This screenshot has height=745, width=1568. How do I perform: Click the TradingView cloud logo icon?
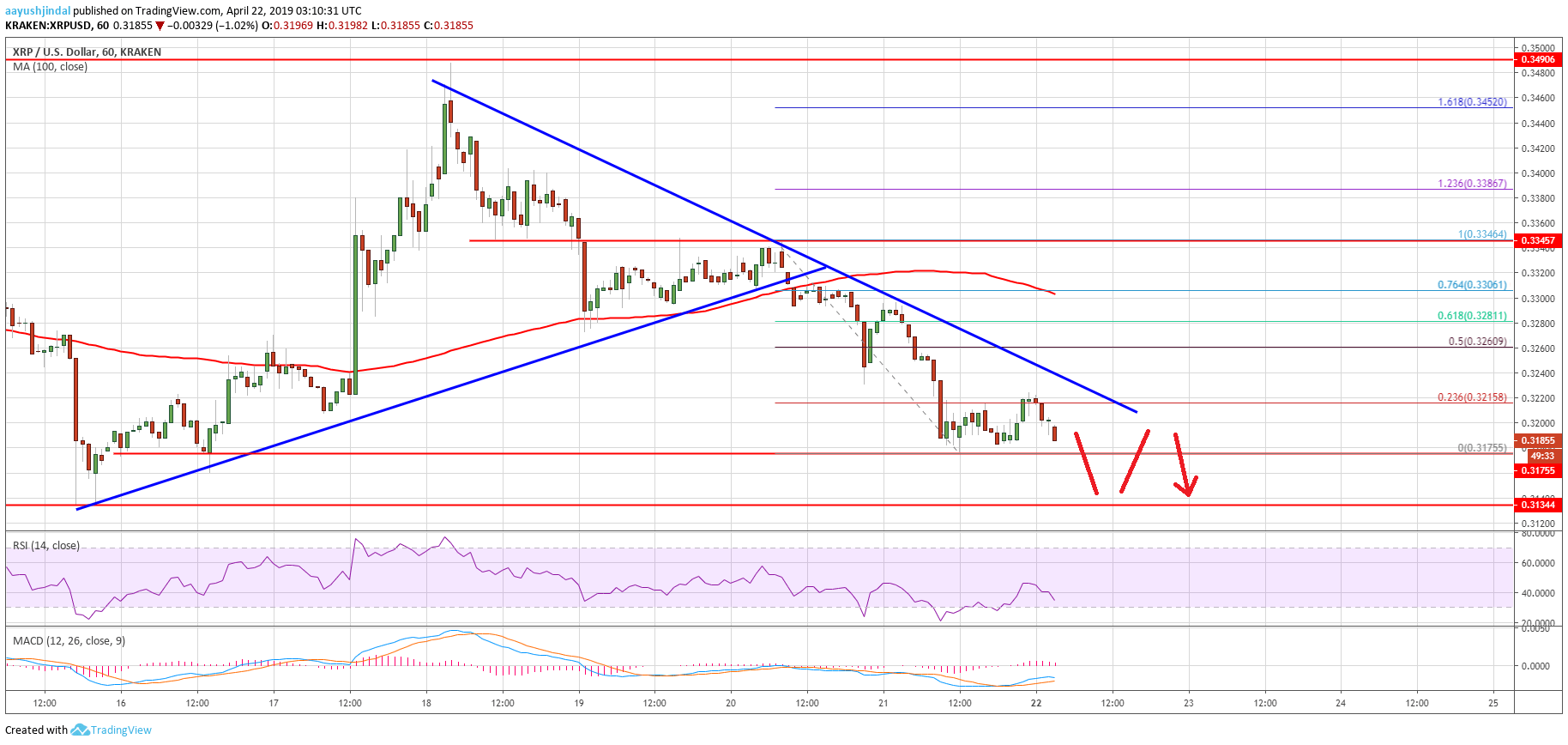tap(80, 730)
